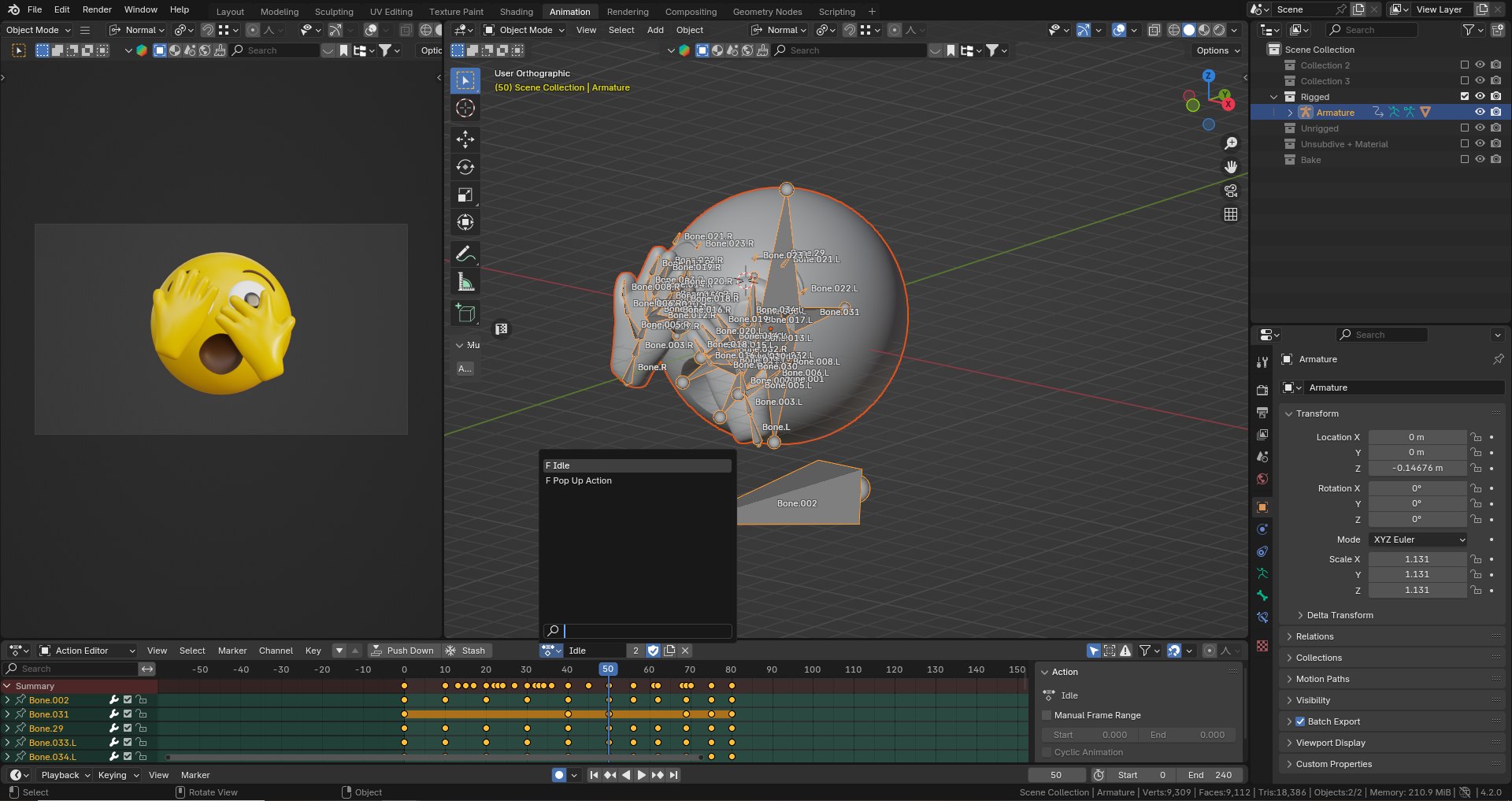Activate the Scale tool
Viewport: 1512px width, 801px height.
pyautogui.click(x=465, y=195)
